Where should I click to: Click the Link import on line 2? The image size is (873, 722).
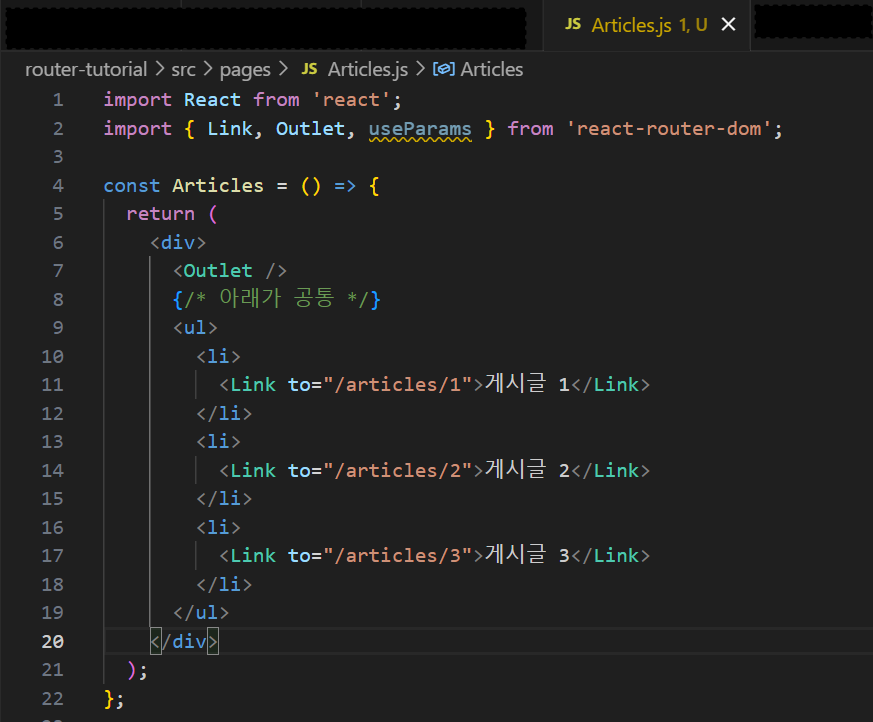coord(229,129)
